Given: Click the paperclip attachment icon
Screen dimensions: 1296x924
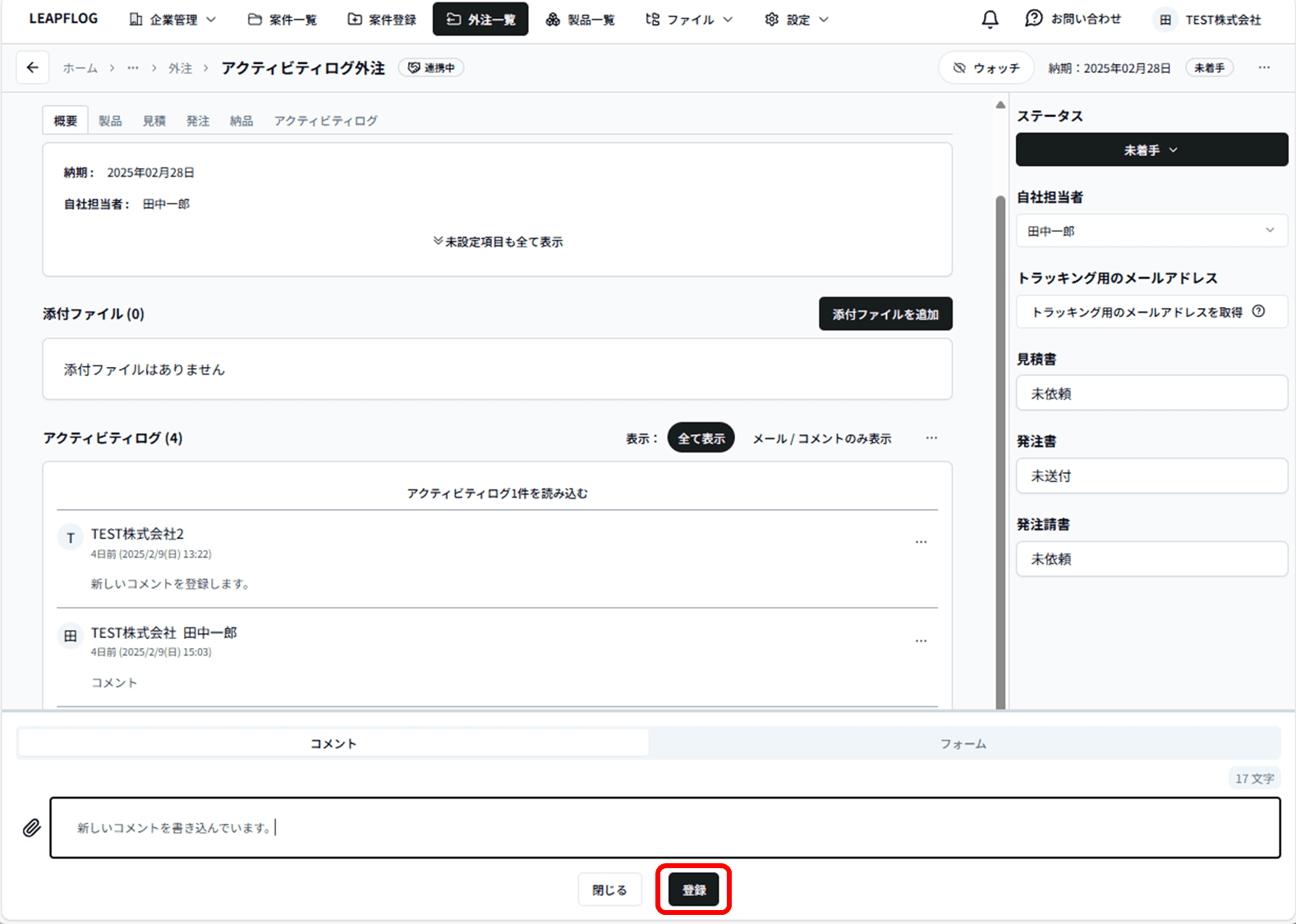Looking at the screenshot, I should (31, 827).
